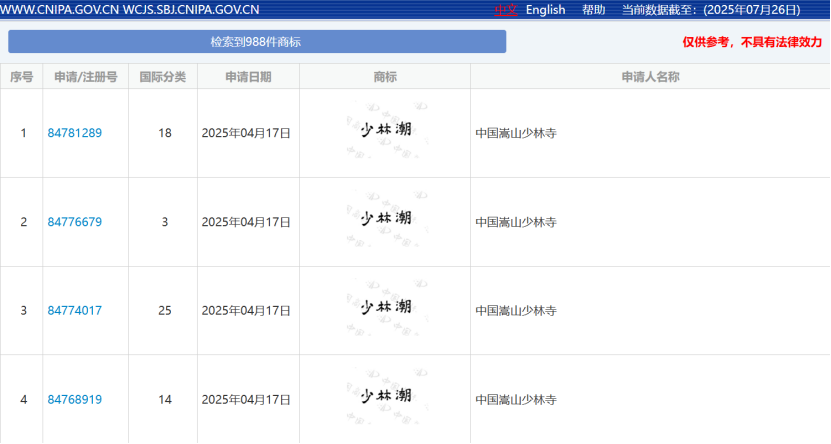Open trademark image in row 84781289

(x=386, y=130)
